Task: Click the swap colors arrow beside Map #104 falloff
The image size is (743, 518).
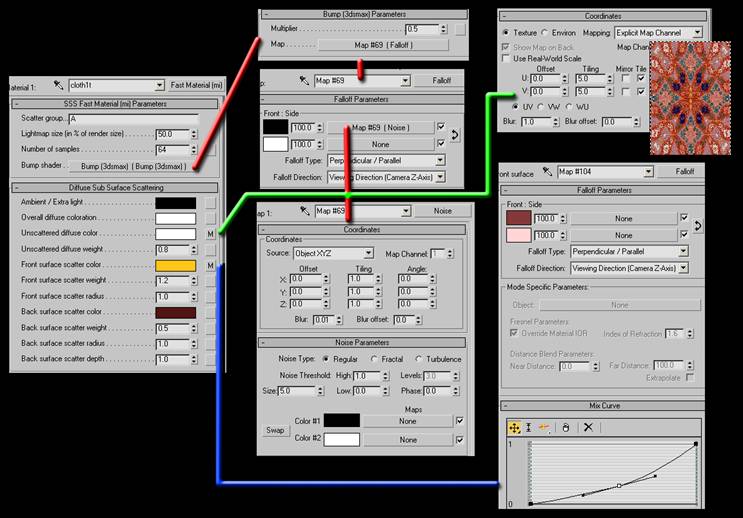Action: point(696,226)
